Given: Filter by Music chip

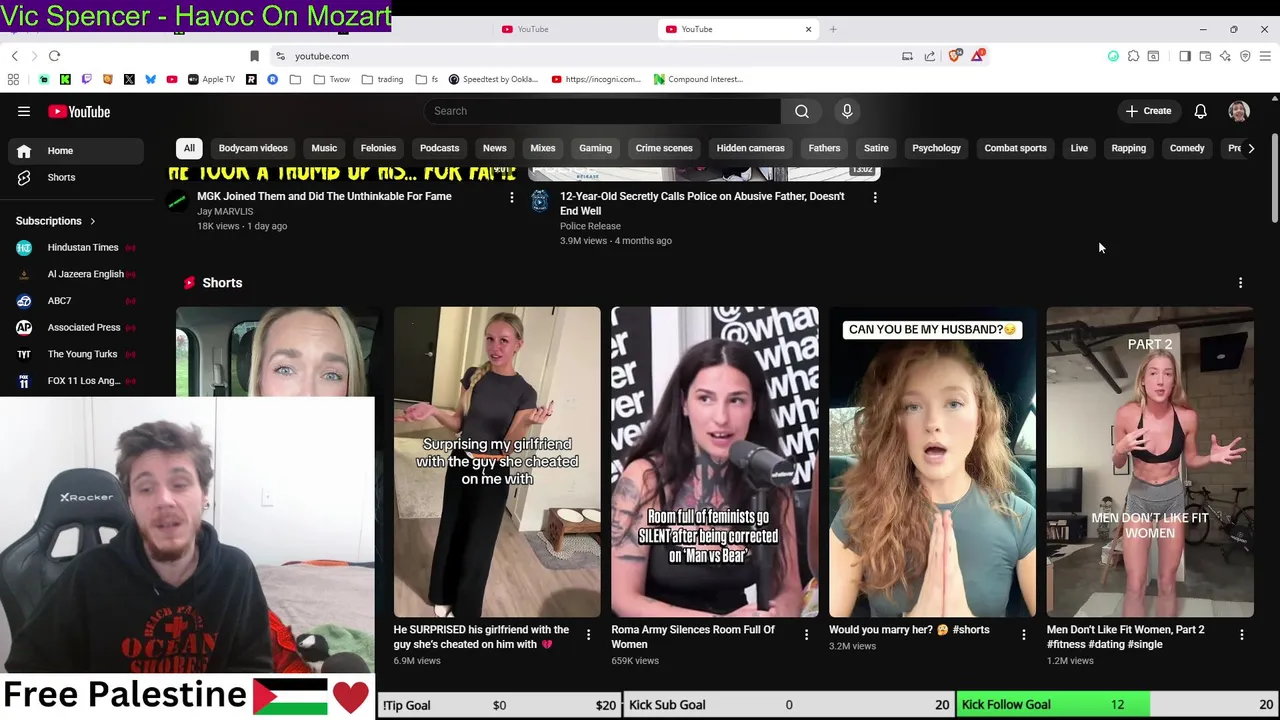Looking at the screenshot, I should (324, 148).
